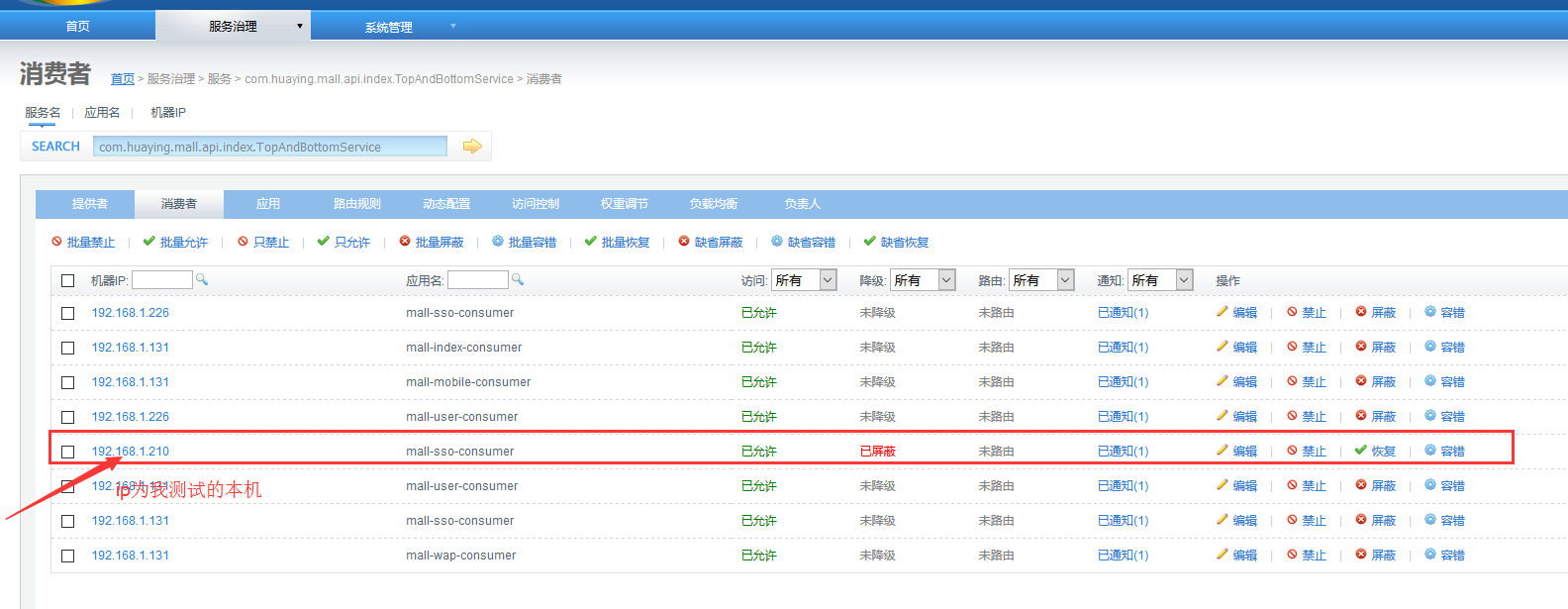The image size is (1568, 609).
Task: Click red shield icon for mall-wap-consumer row
Action: 1361,555
